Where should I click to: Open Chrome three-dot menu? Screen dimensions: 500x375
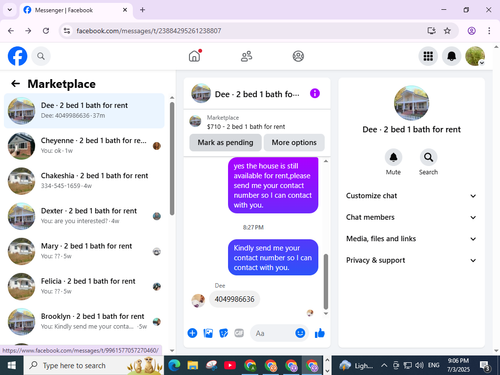tap(489, 31)
